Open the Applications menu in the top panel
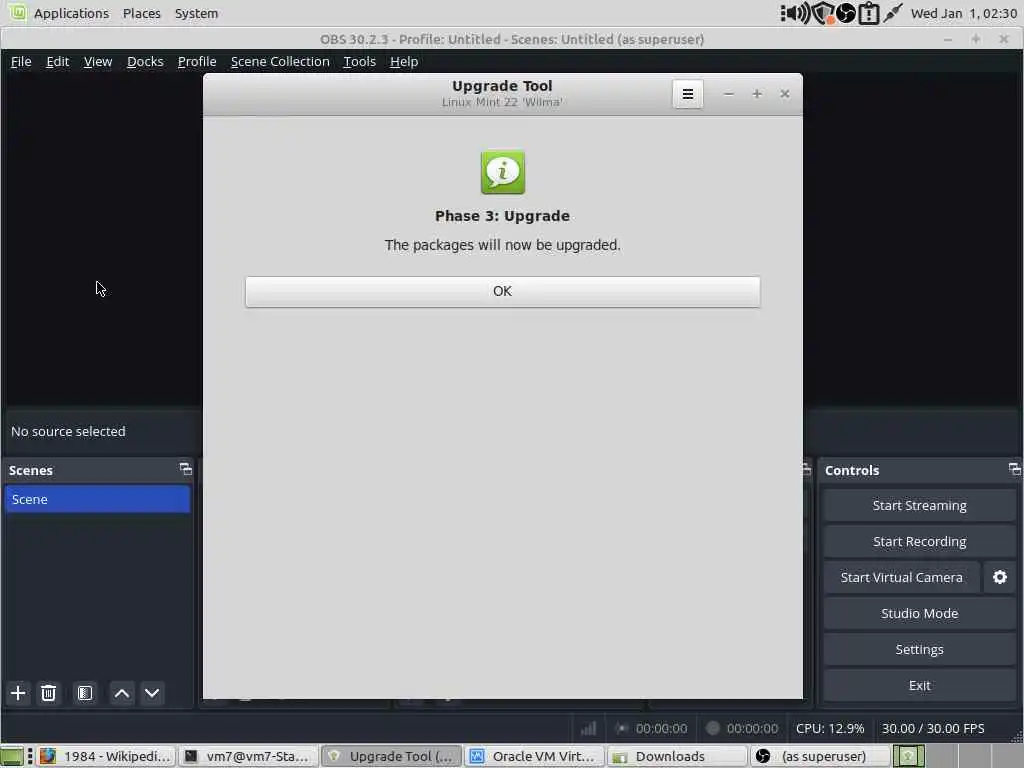 [71, 13]
